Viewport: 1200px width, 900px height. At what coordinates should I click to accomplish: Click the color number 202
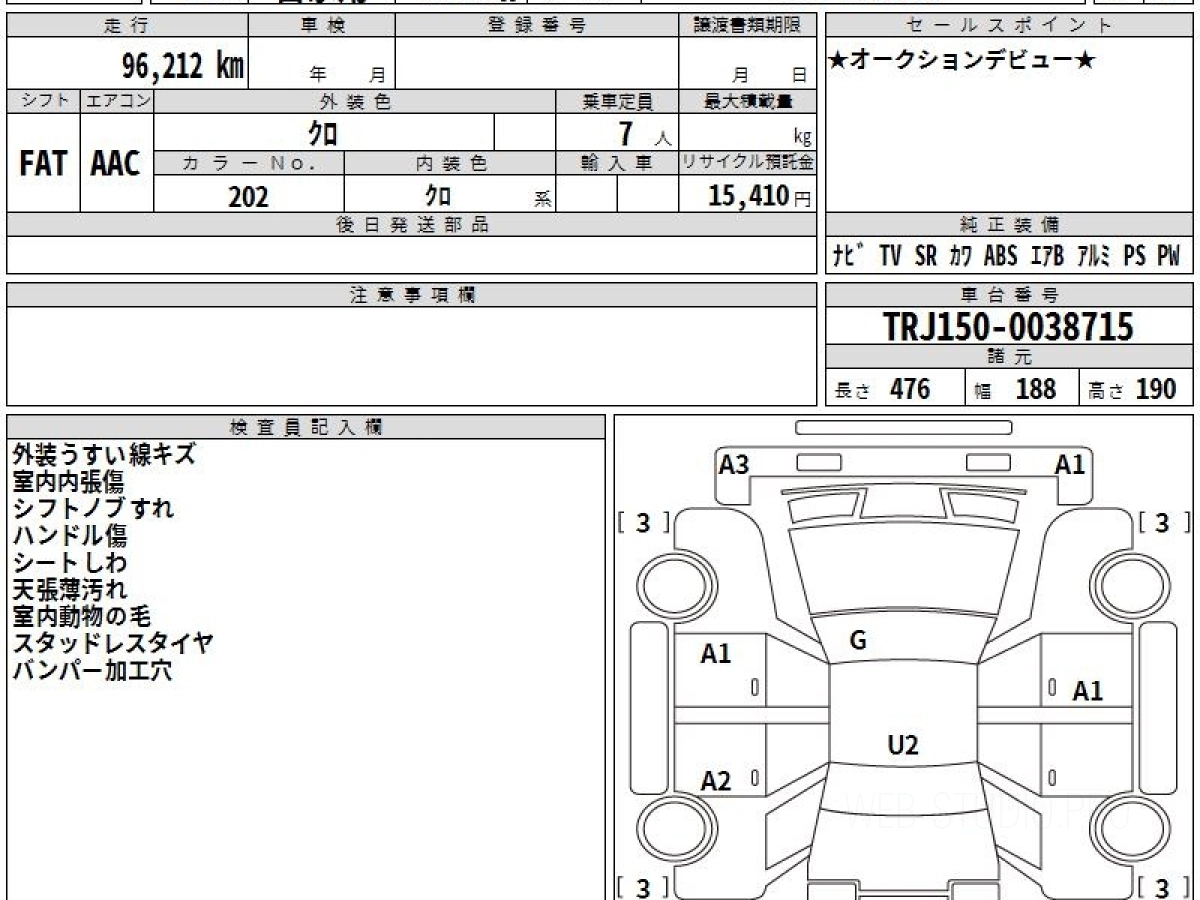point(248,196)
